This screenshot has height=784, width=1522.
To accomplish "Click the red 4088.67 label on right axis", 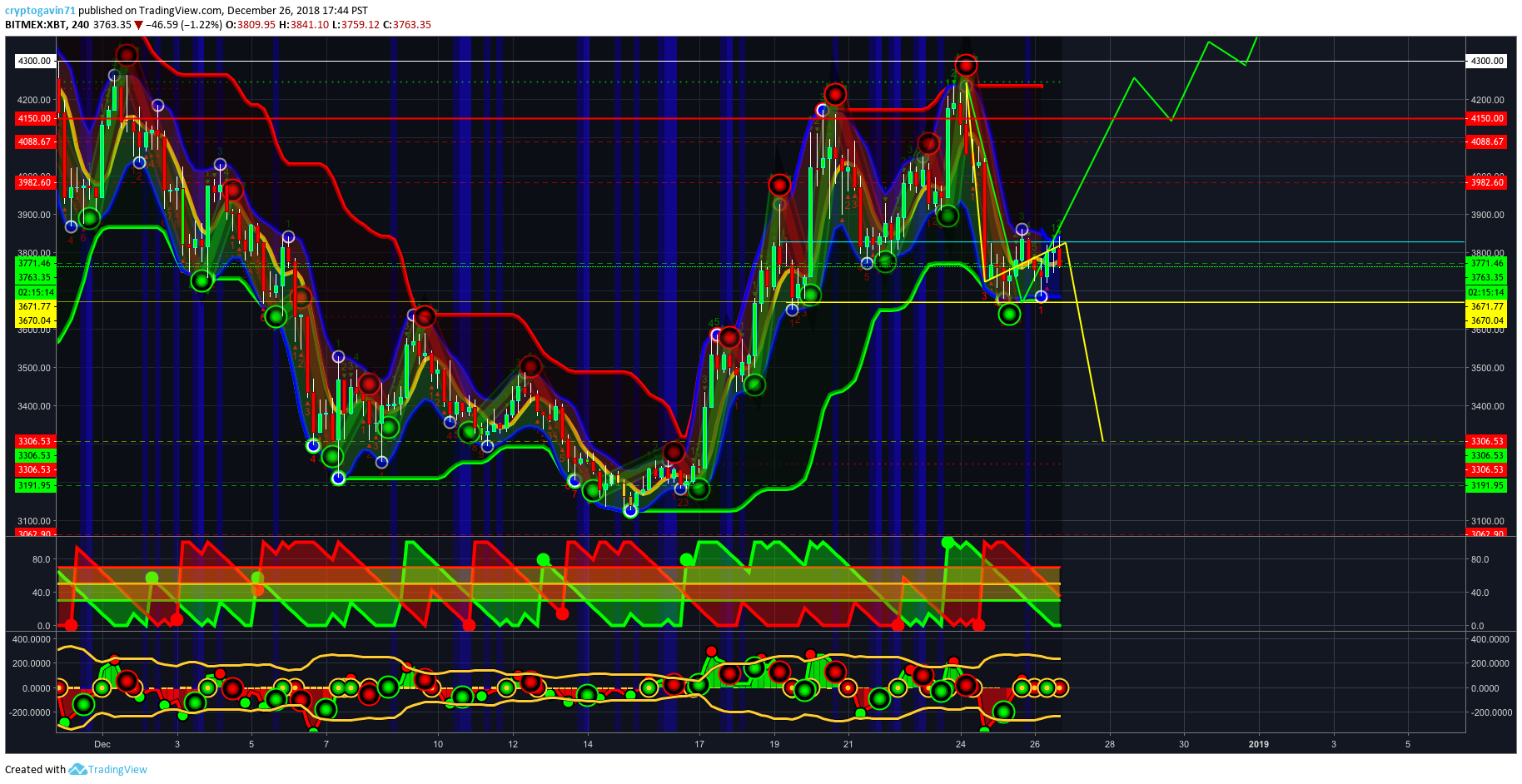I will coord(1486,141).
